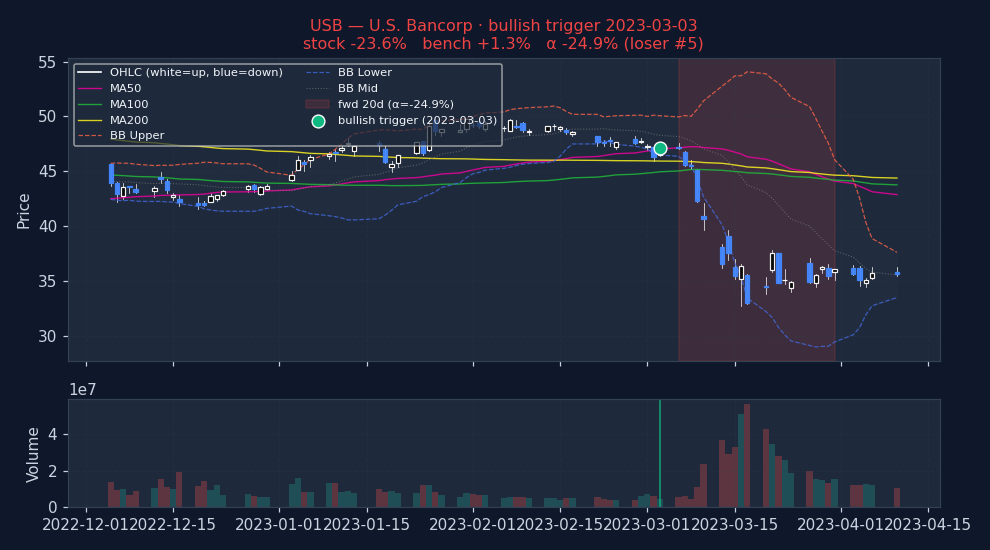Click the USB — U.S. Bancorp chart title

(503, 26)
